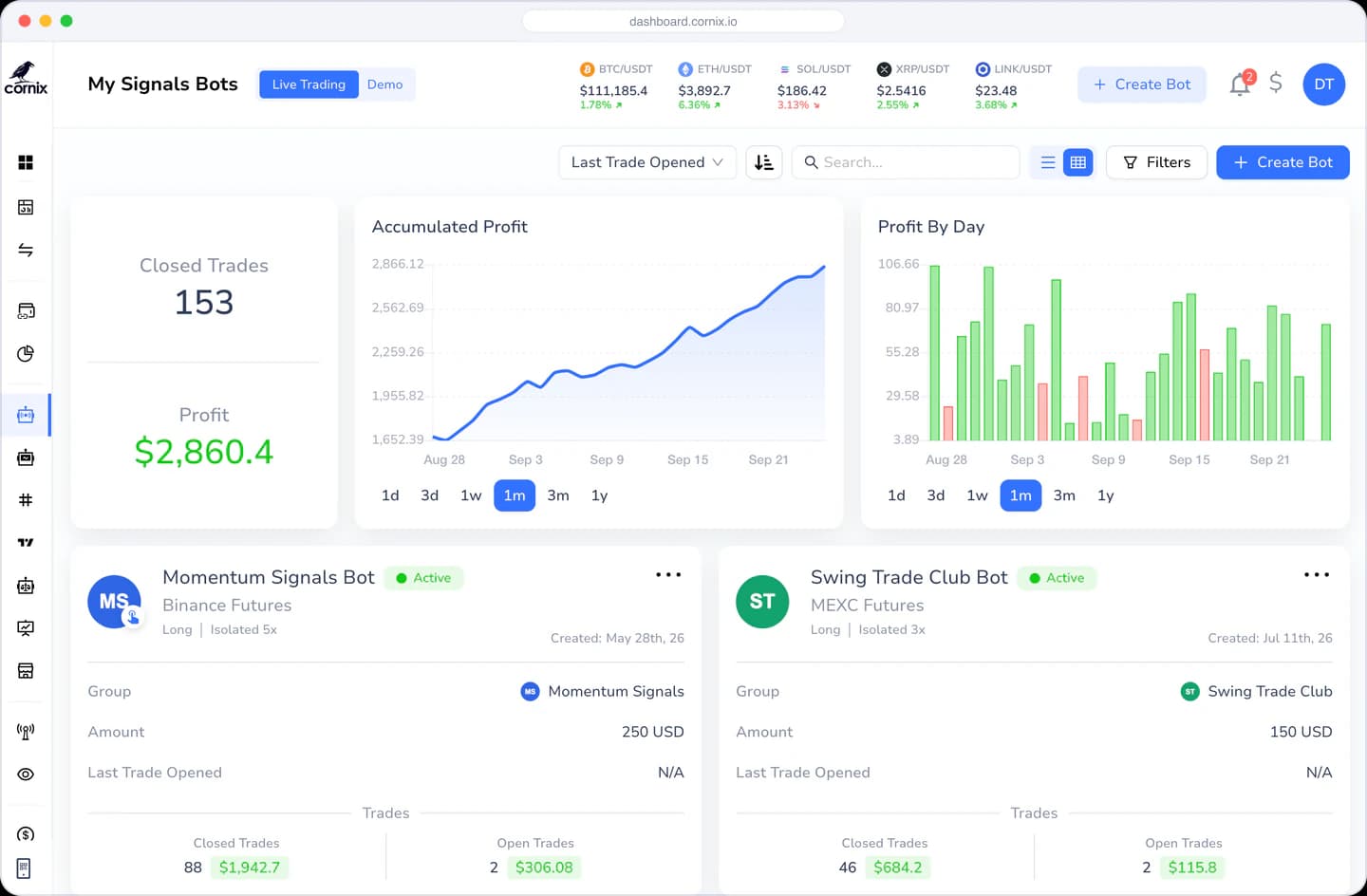
Task: Click the solid blue Create Bot button
Action: click(1283, 162)
